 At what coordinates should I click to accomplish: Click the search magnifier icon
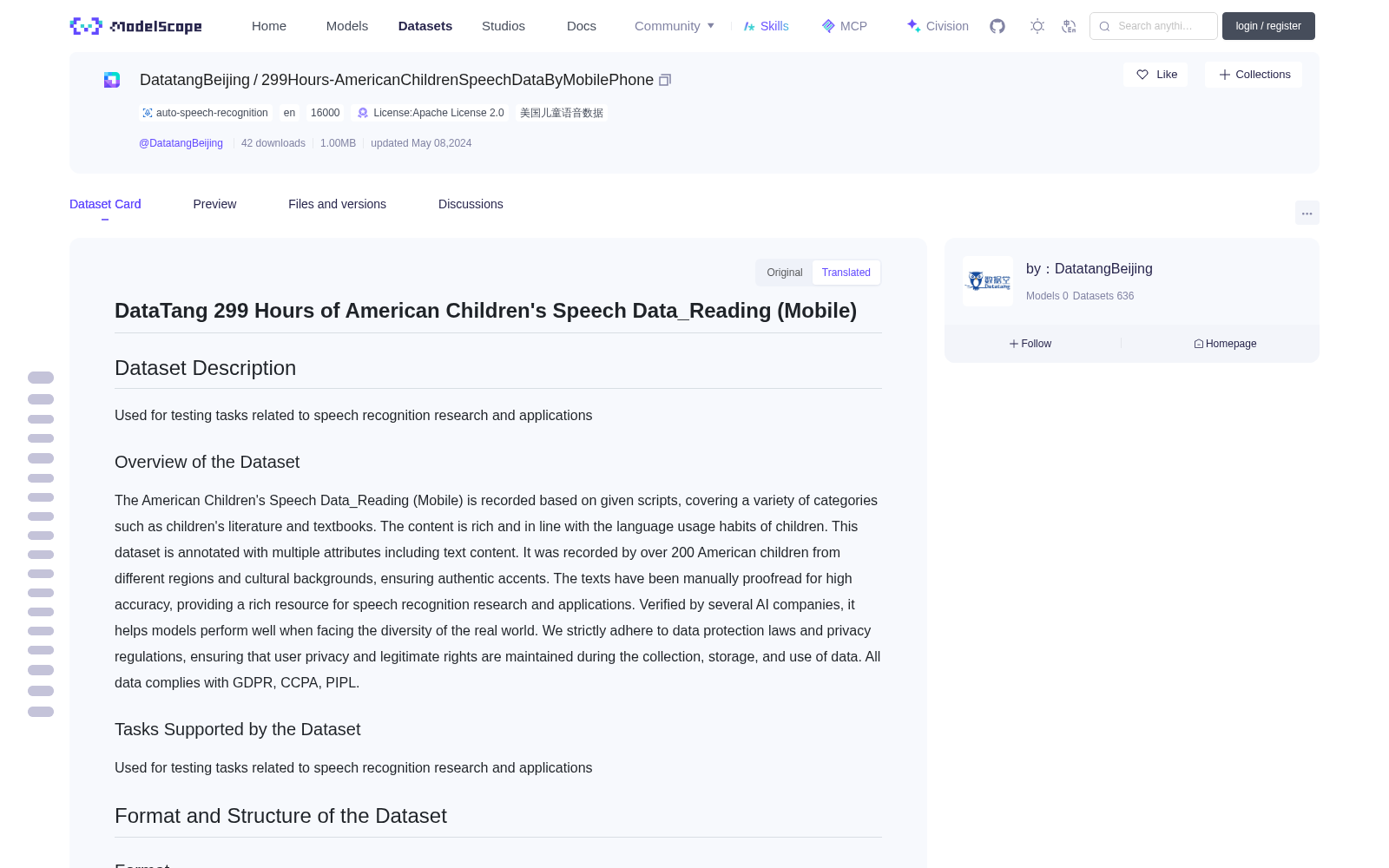coord(1105,26)
